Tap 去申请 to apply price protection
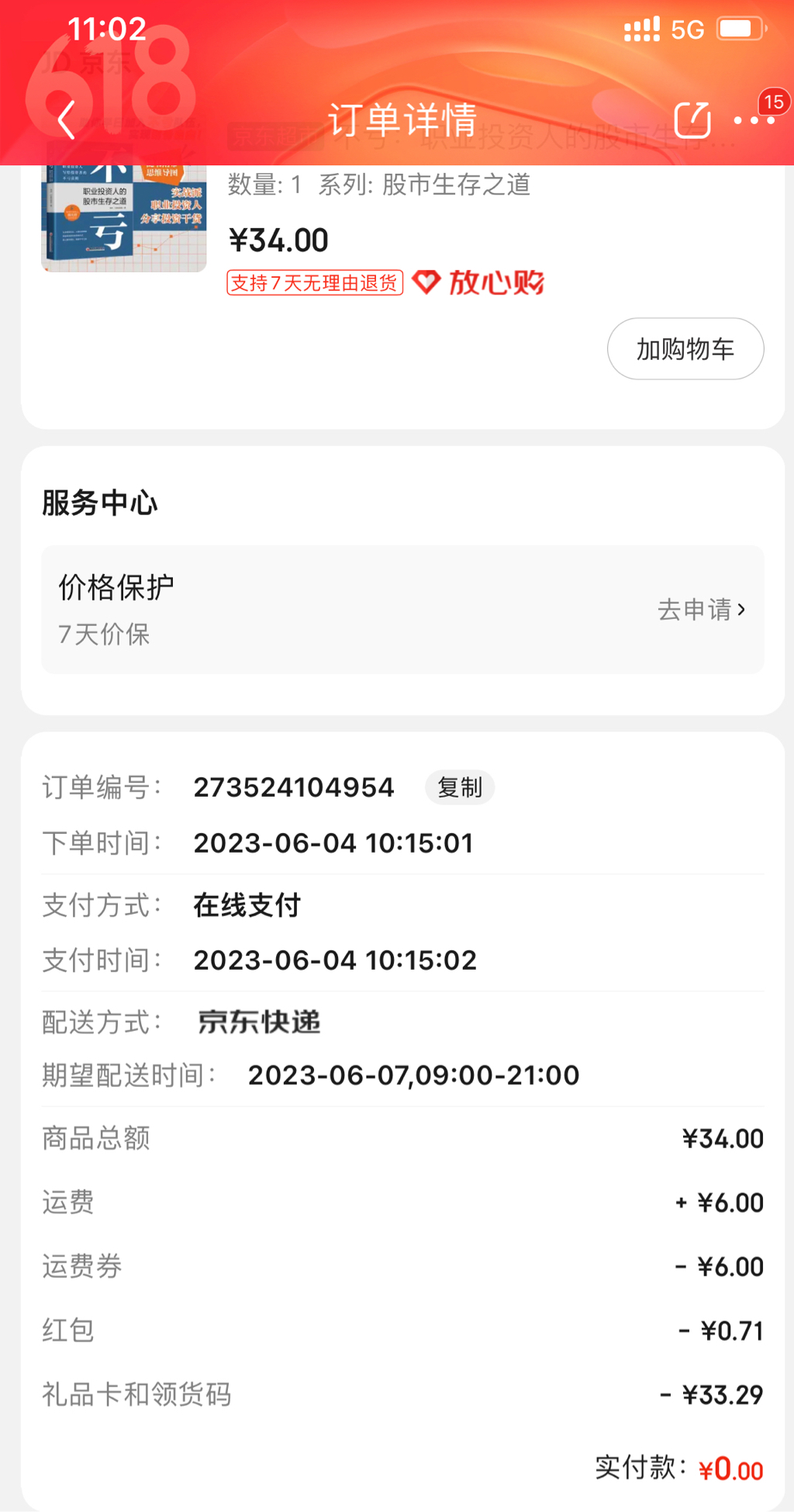 (701, 610)
